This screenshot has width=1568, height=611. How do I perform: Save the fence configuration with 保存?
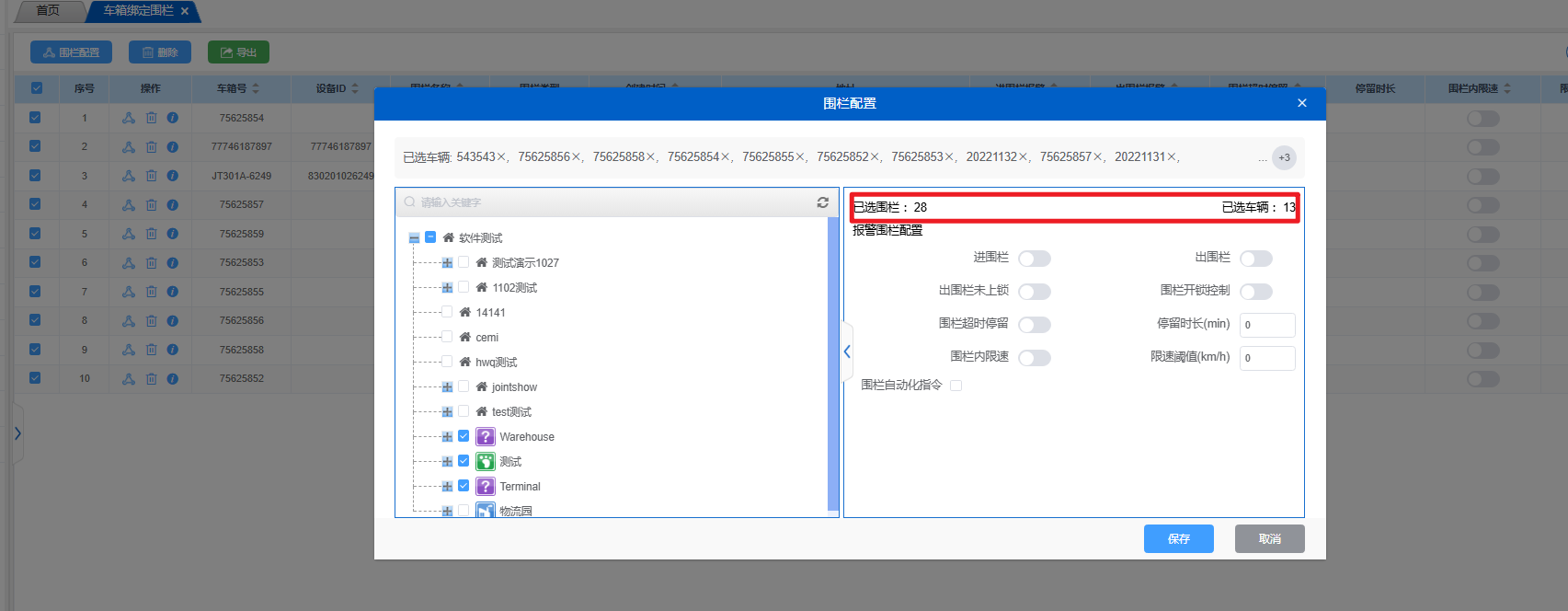pos(1178,538)
